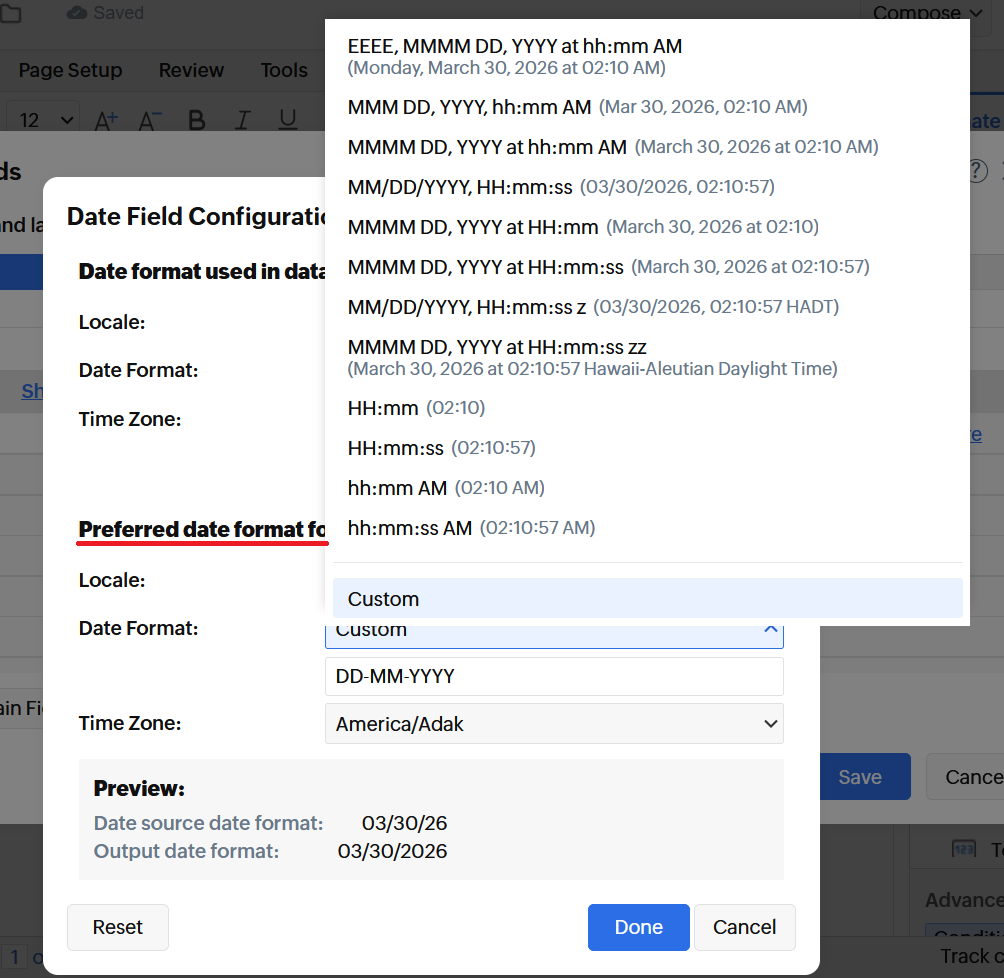
Task: Open the Page Setup menu
Action: (70, 70)
